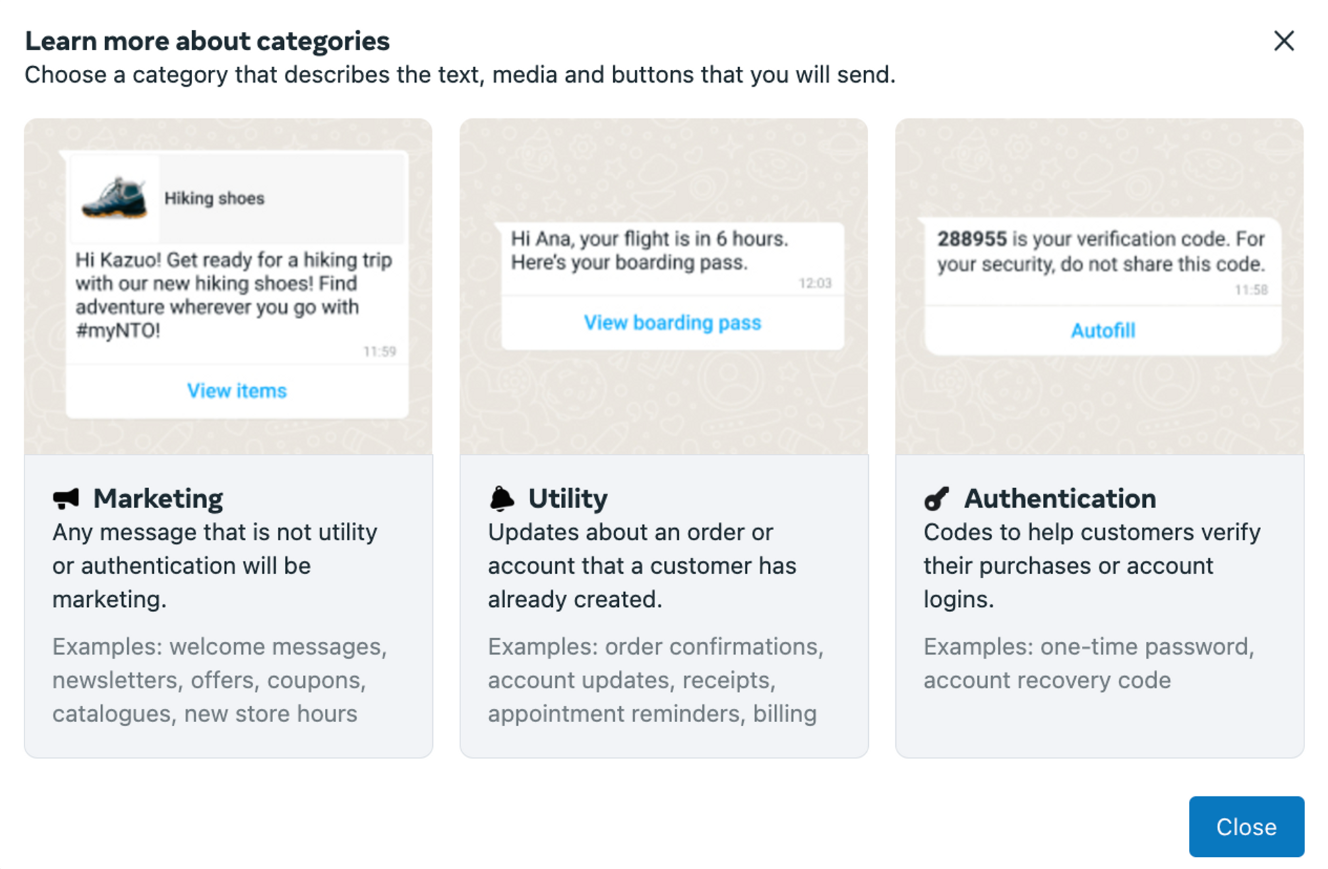Select the Authentication category heading
Screen dimensions: 1328x869
(x=1059, y=498)
